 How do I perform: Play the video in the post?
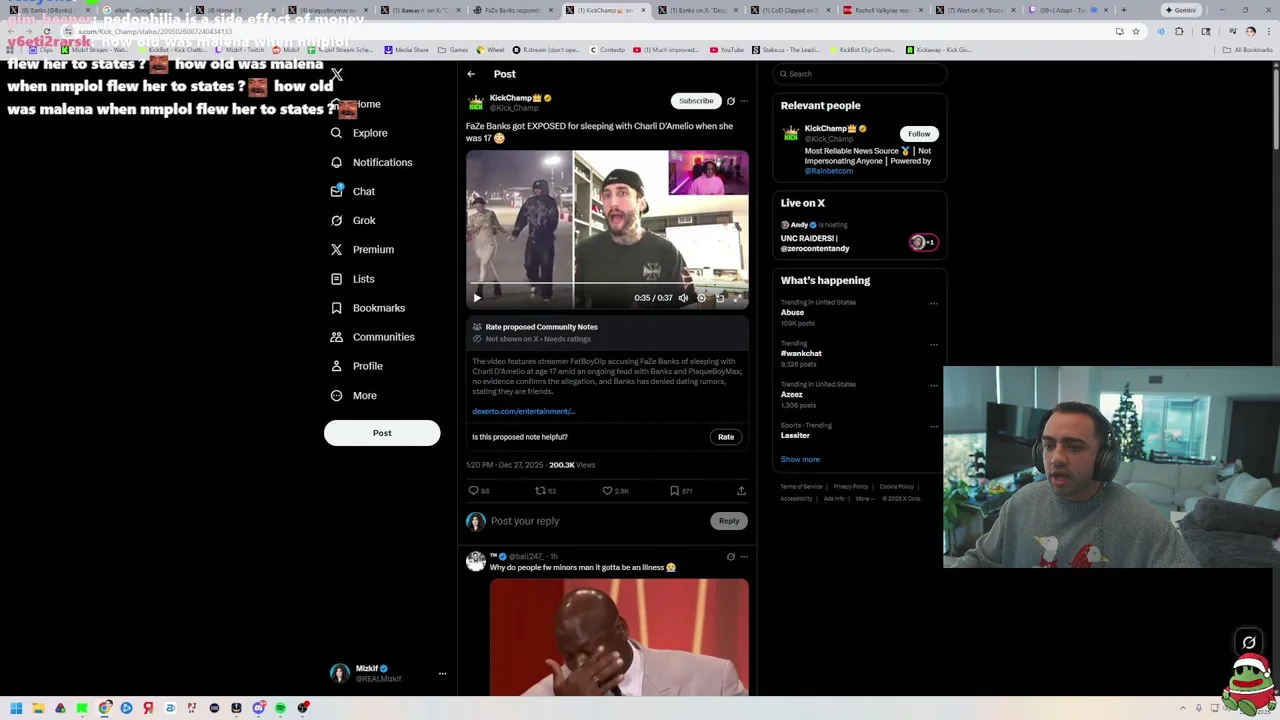tap(477, 298)
